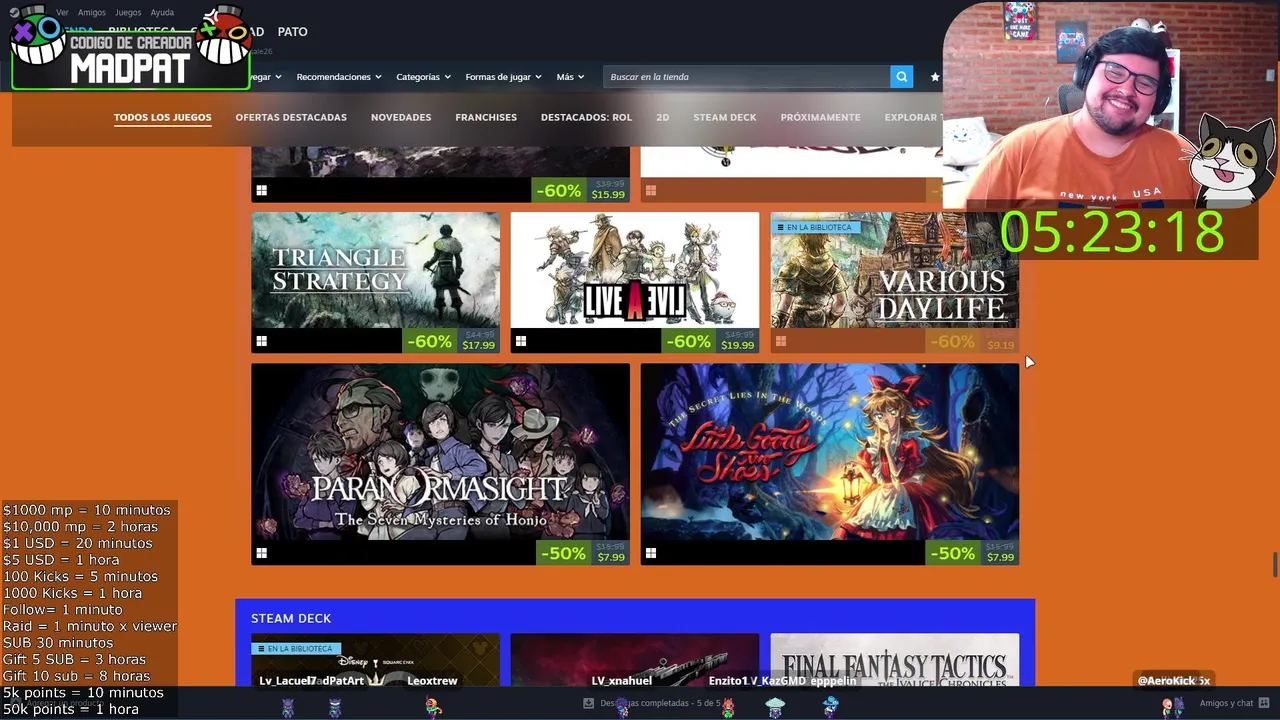
Task: Expand the Formas de jugar dropdown
Action: [x=503, y=77]
